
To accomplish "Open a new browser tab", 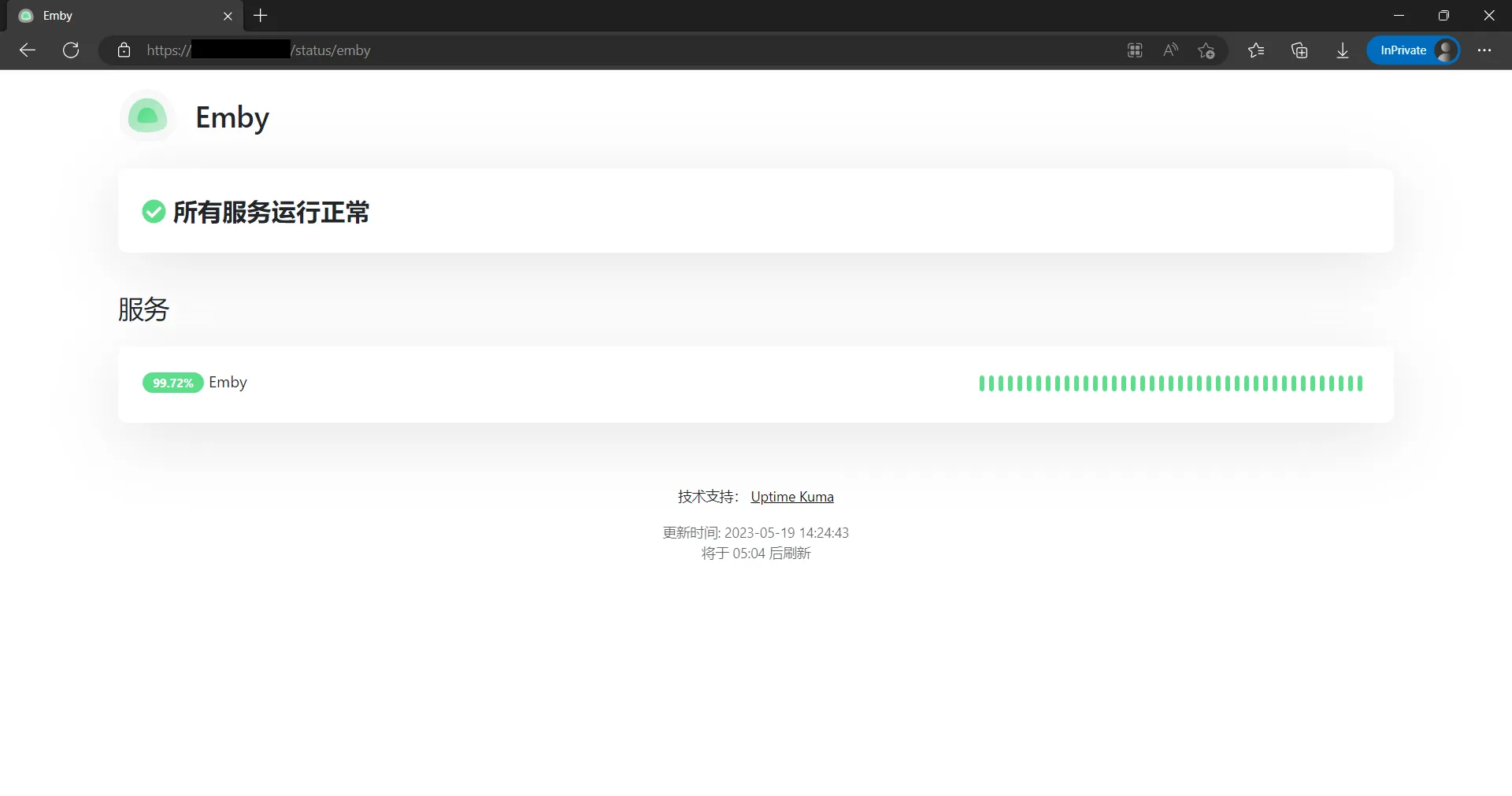I will click(261, 16).
